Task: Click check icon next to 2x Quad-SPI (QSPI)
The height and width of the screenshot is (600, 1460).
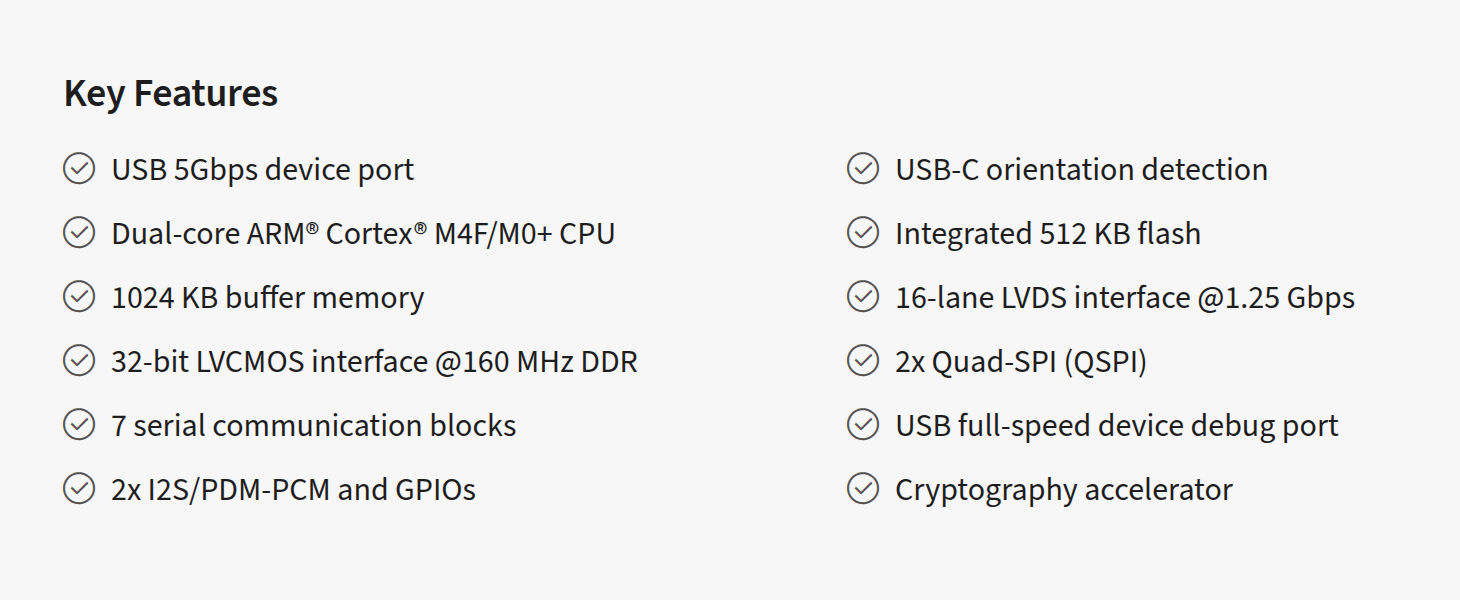Action: point(863,361)
